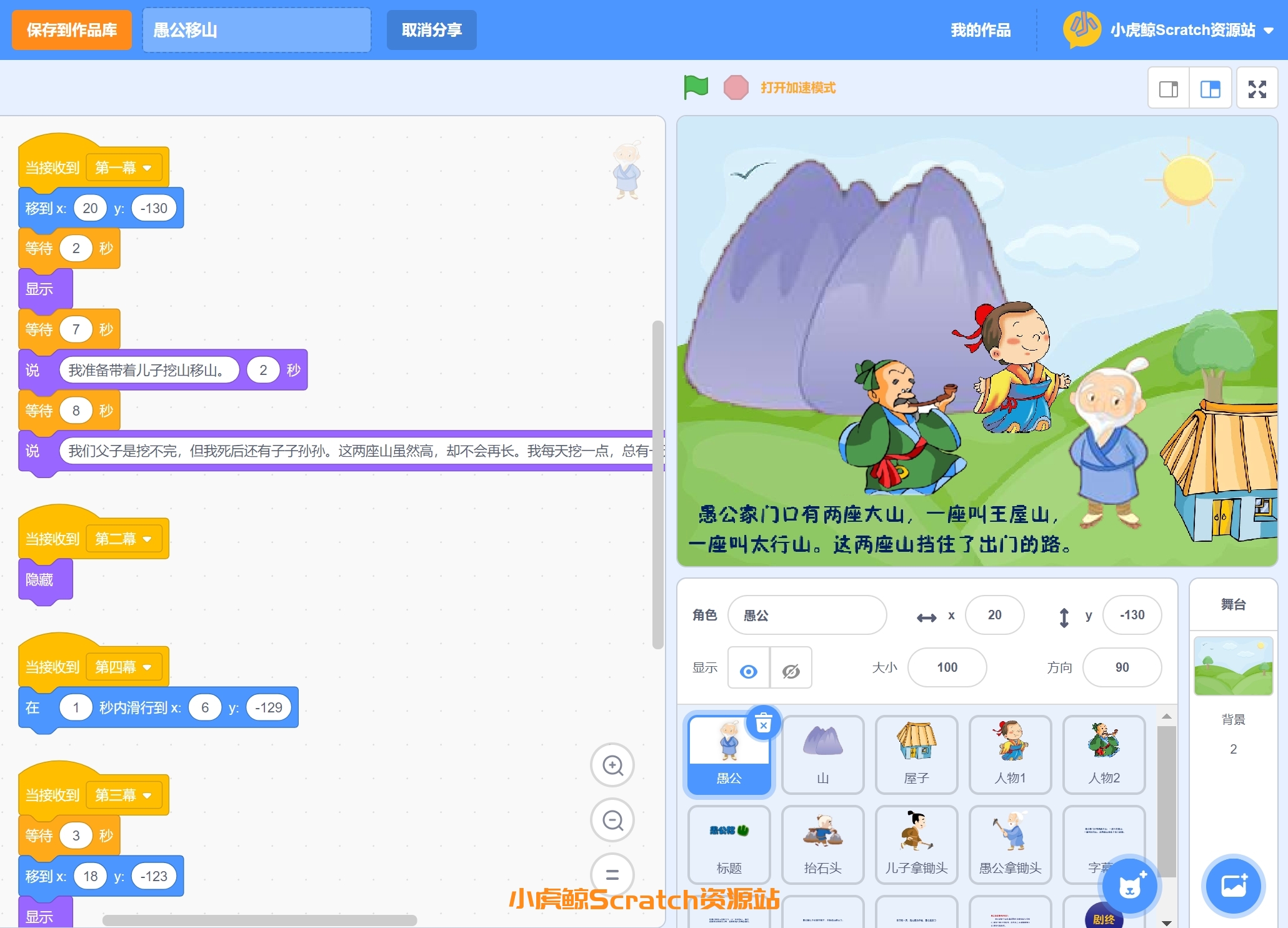Screen dimensions: 1288x928
Task: Edit glide y value -129
Action: coord(269,707)
